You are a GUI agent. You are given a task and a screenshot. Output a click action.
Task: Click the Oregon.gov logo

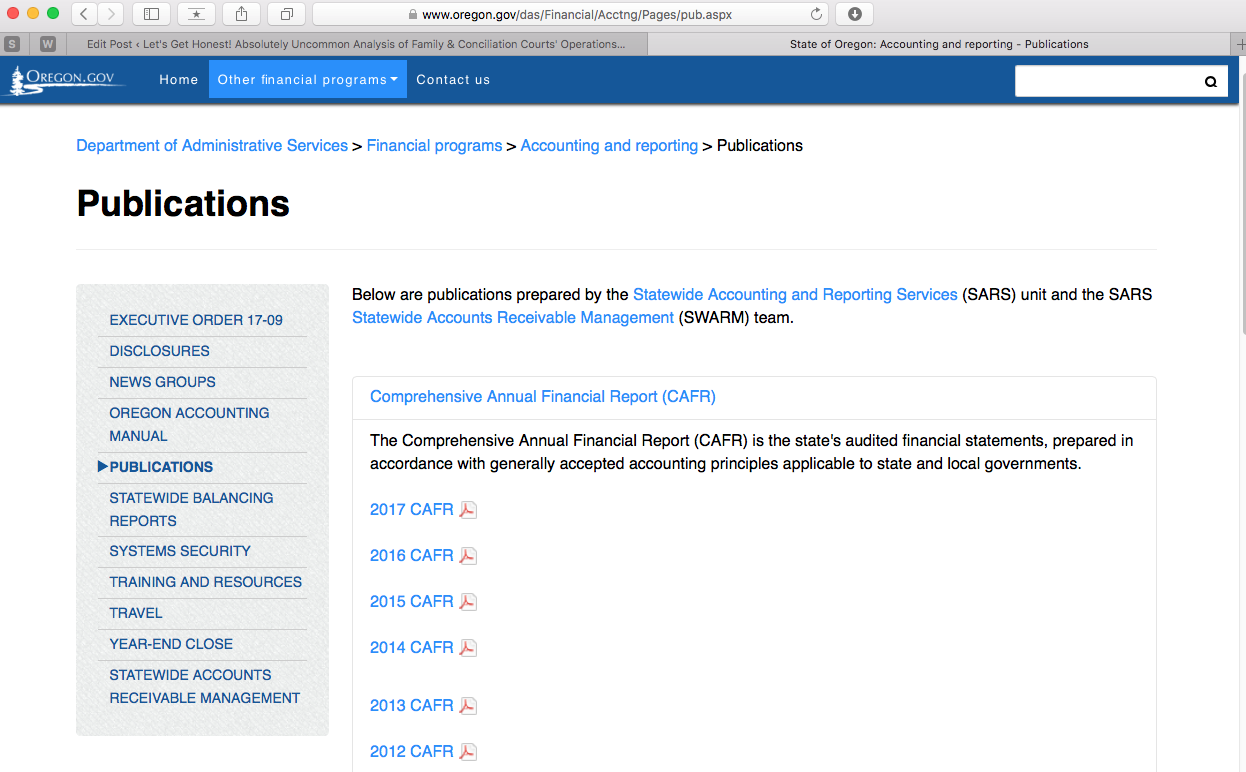click(67, 80)
